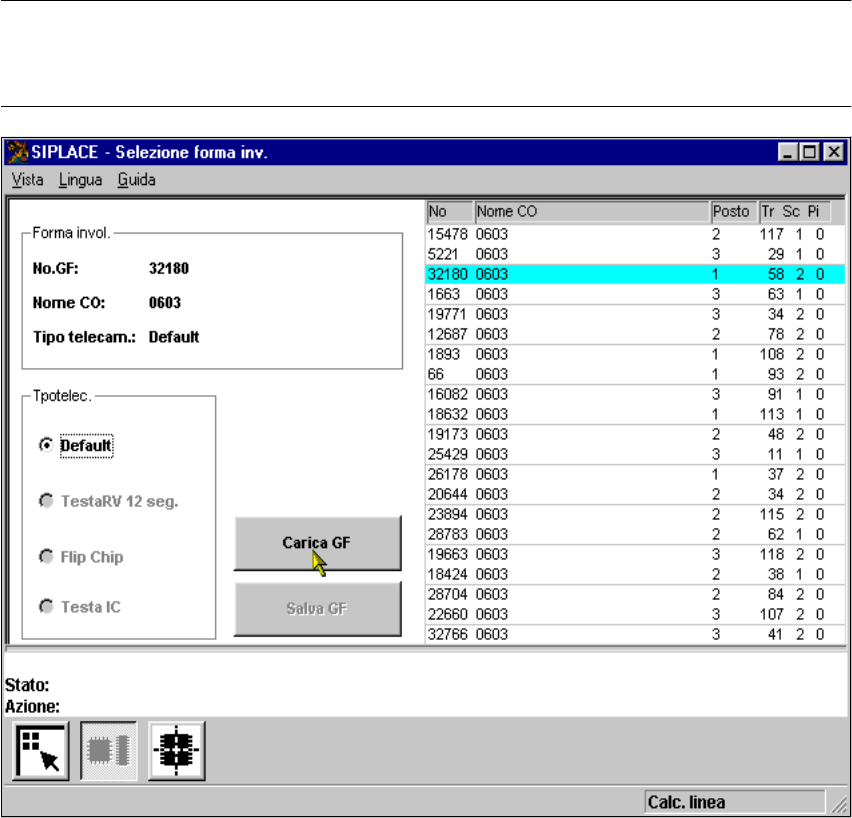Close the SIPLACE window

point(834,152)
